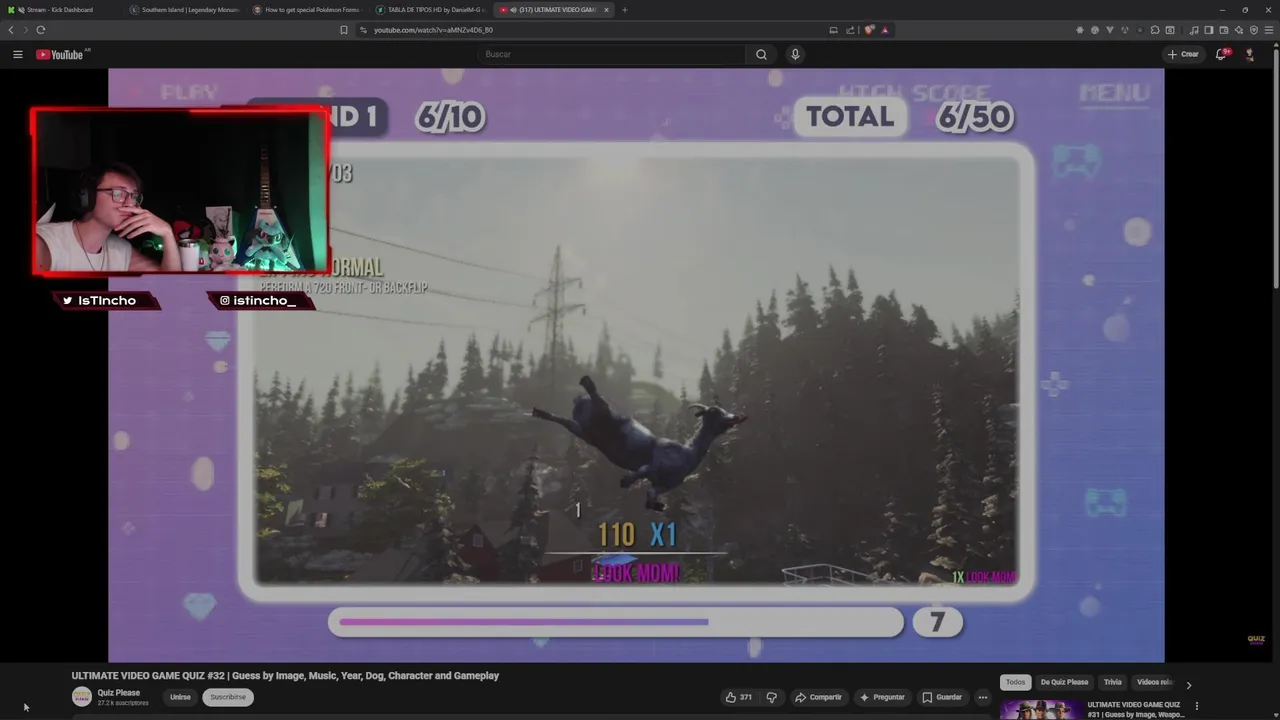The image size is (1280, 720).
Task: Switch to TABLA DE TIPOS HD tab
Action: click(x=430, y=9)
